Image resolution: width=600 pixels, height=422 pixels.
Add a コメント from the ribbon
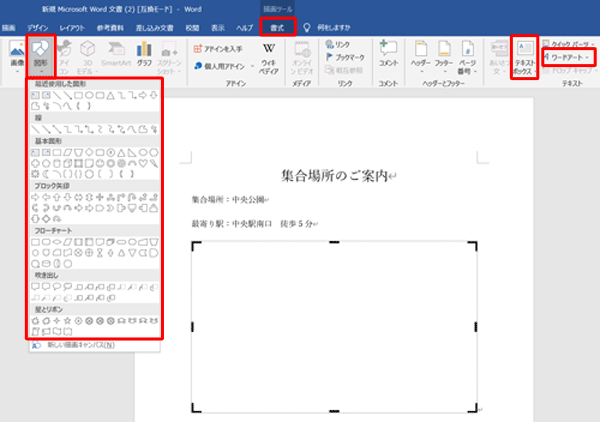(x=388, y=54)
